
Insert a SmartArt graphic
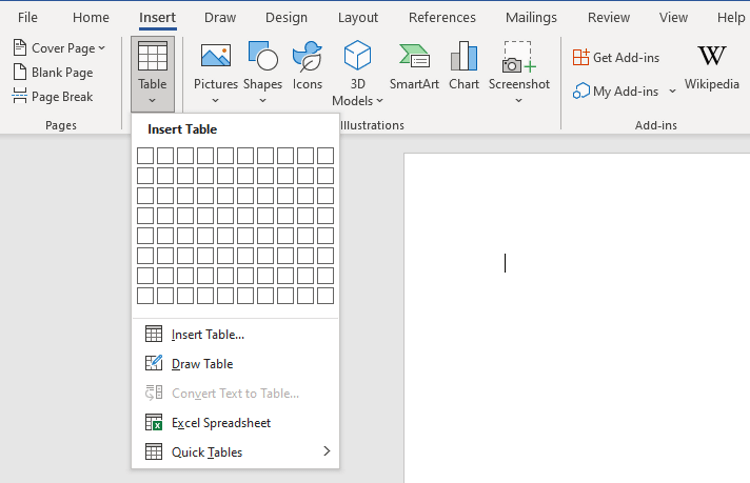pos(414,66)
